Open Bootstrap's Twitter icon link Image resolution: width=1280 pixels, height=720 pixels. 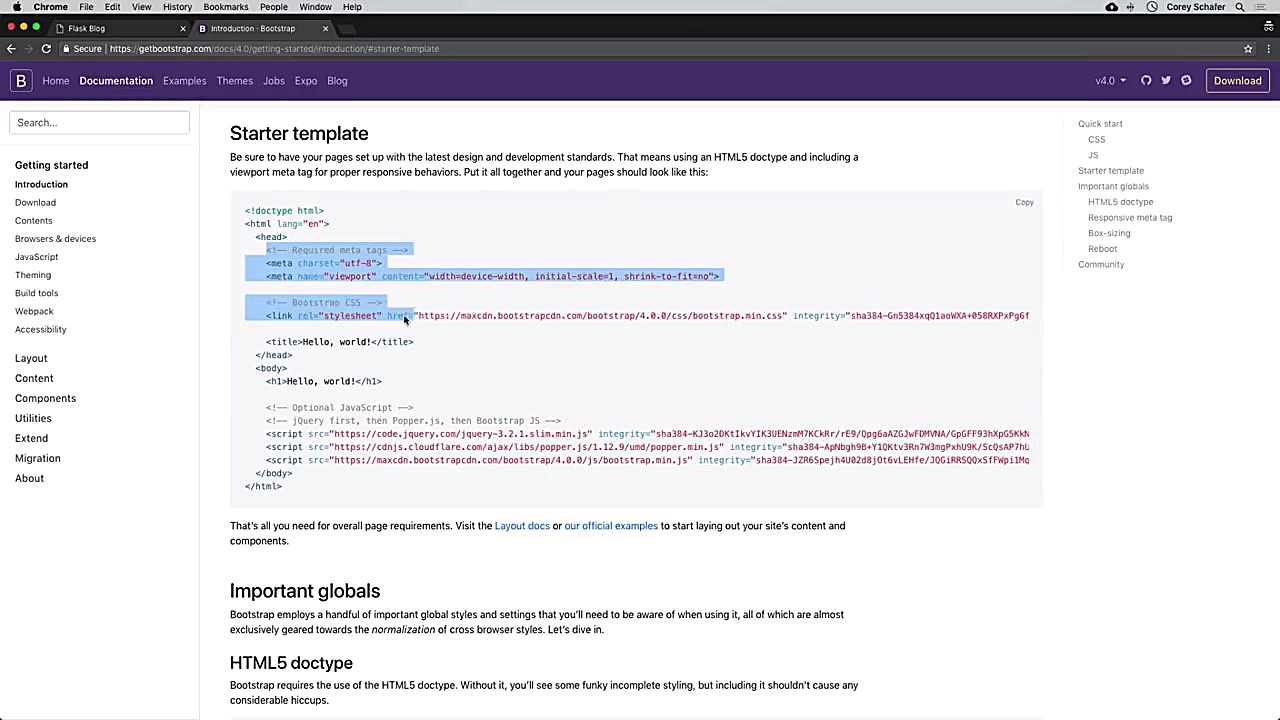point(1166,81)
